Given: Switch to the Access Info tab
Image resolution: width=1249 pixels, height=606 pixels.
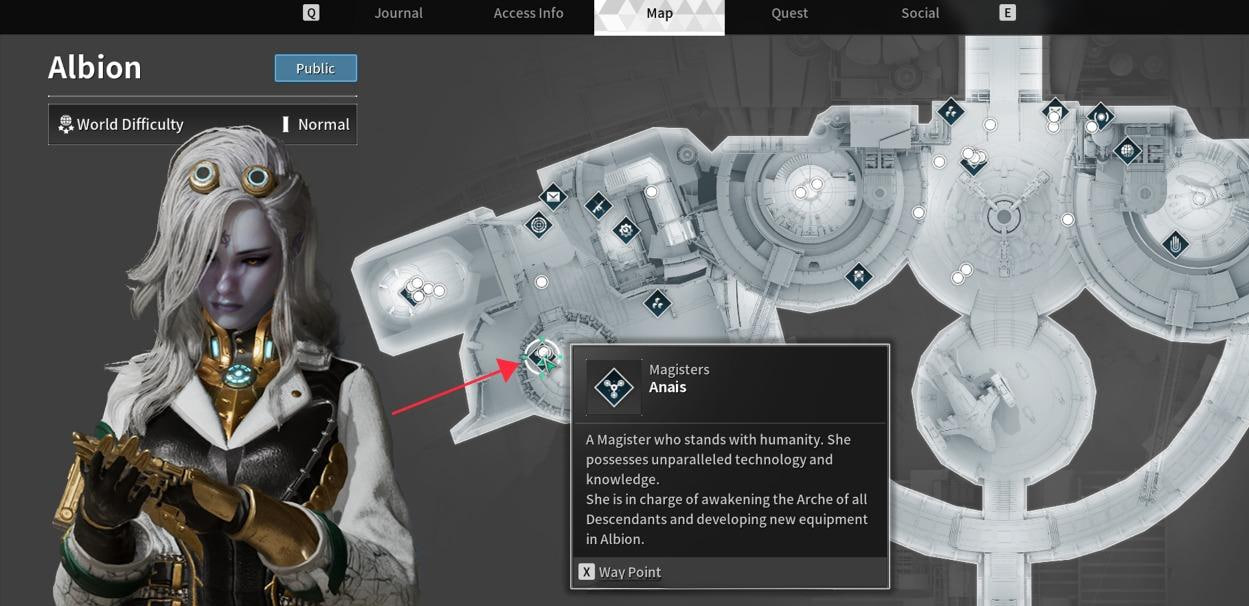Looking at the screenshot, I should pyautogui.click(x=528, y=13).
